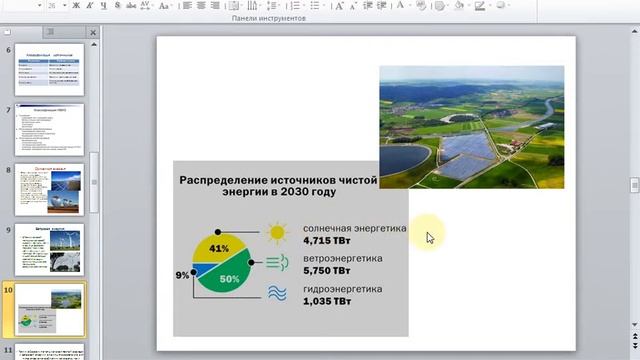Select slide 6 thumbnail
Viewport: 640px width, 360px height.
(49, 70)
